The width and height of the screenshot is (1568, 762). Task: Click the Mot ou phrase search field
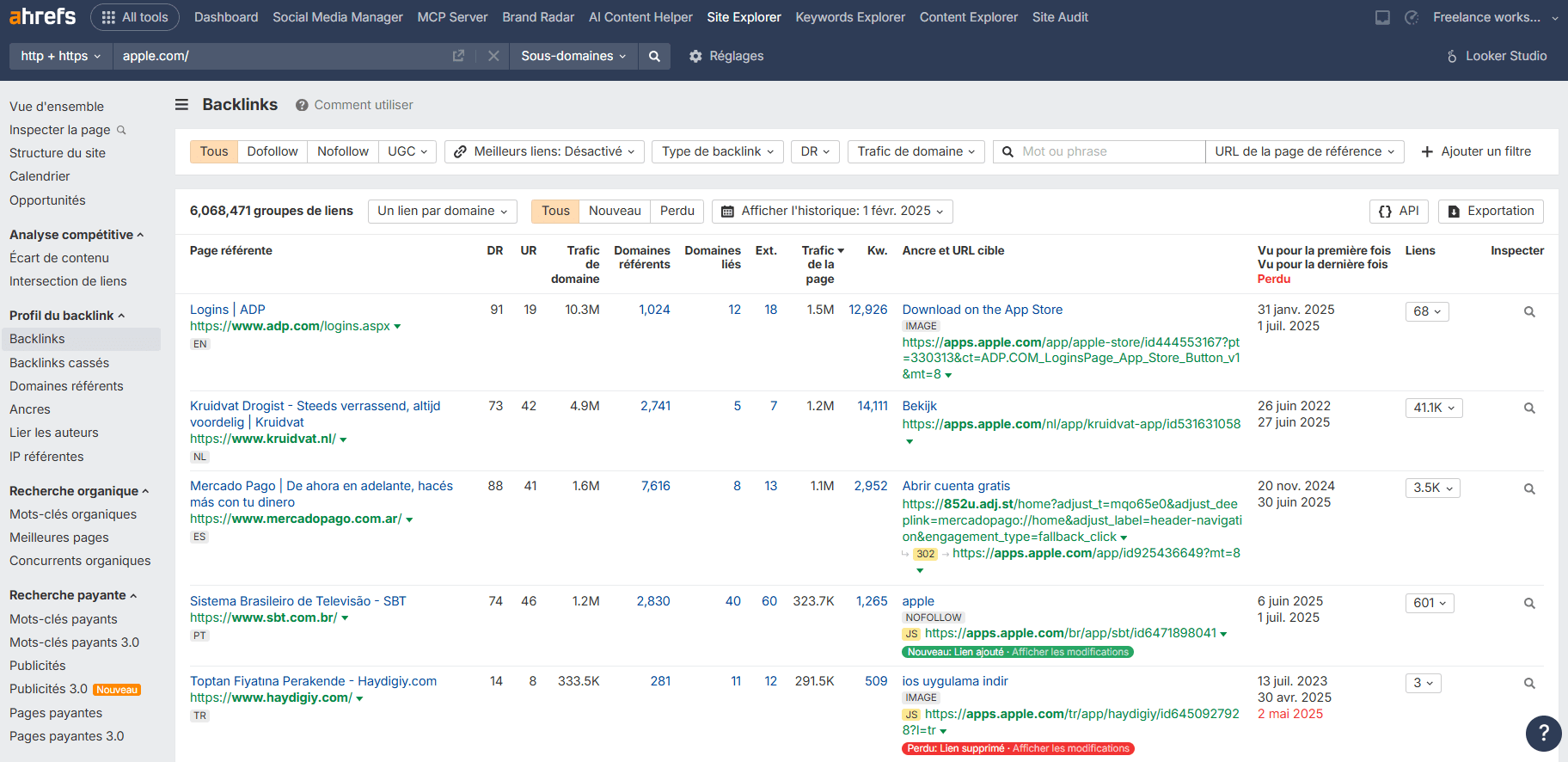click(1099, 151)
